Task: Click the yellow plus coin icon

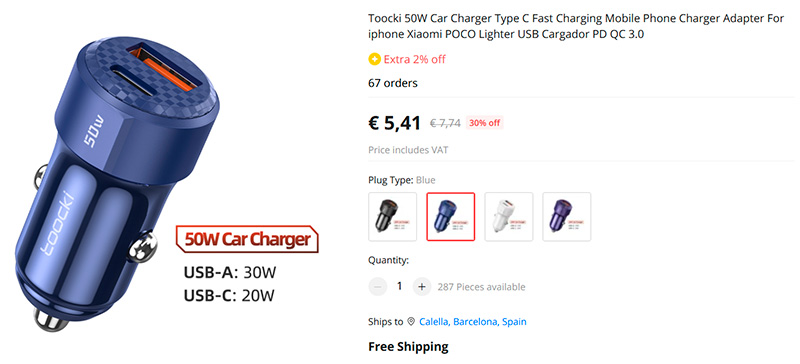Action: 374,59
